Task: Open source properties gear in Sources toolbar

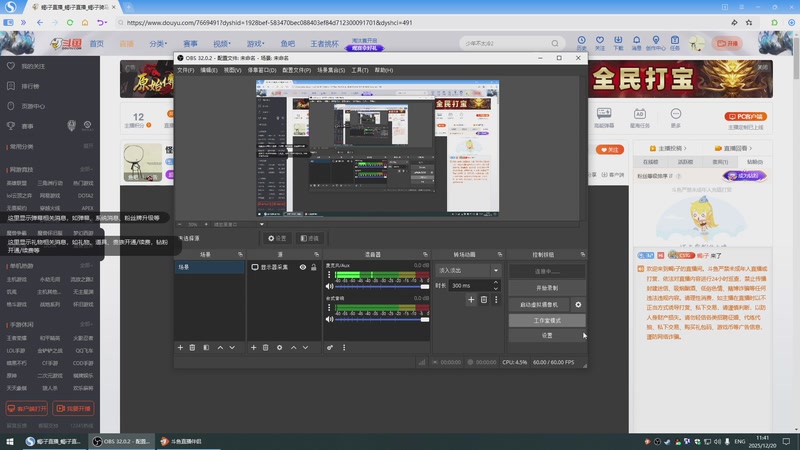Action: 279,347
